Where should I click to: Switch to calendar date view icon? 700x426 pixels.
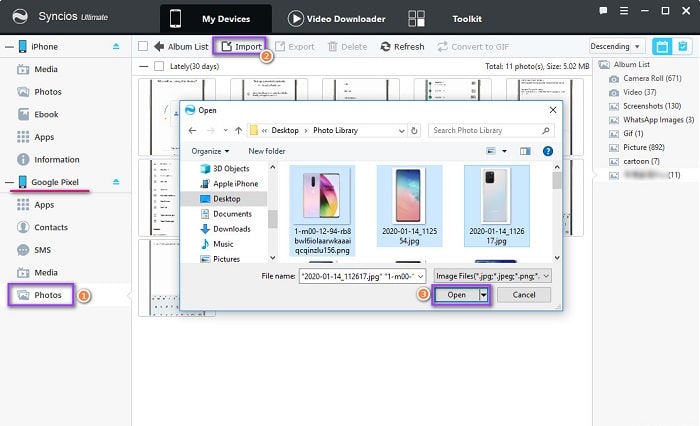pyautogui.click(x=662, y=46)
